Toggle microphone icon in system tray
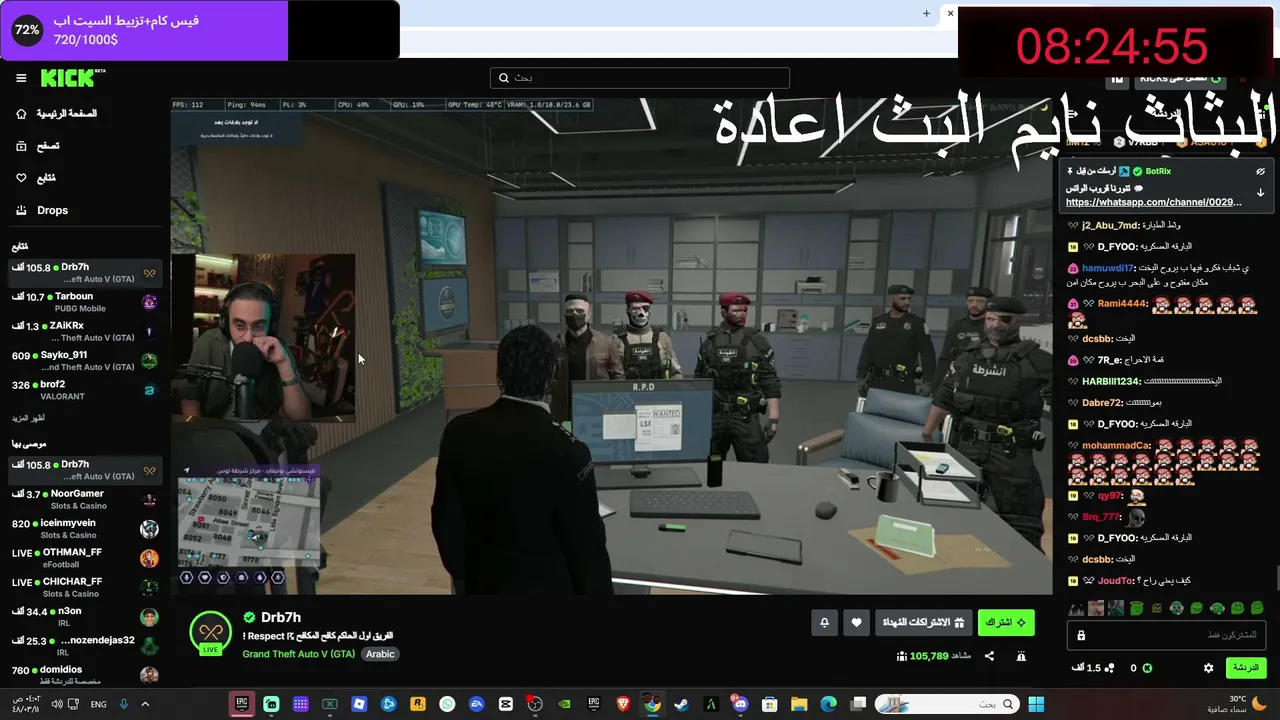The height and width of the screenshot is (720, 1280). tap(124, 704)
